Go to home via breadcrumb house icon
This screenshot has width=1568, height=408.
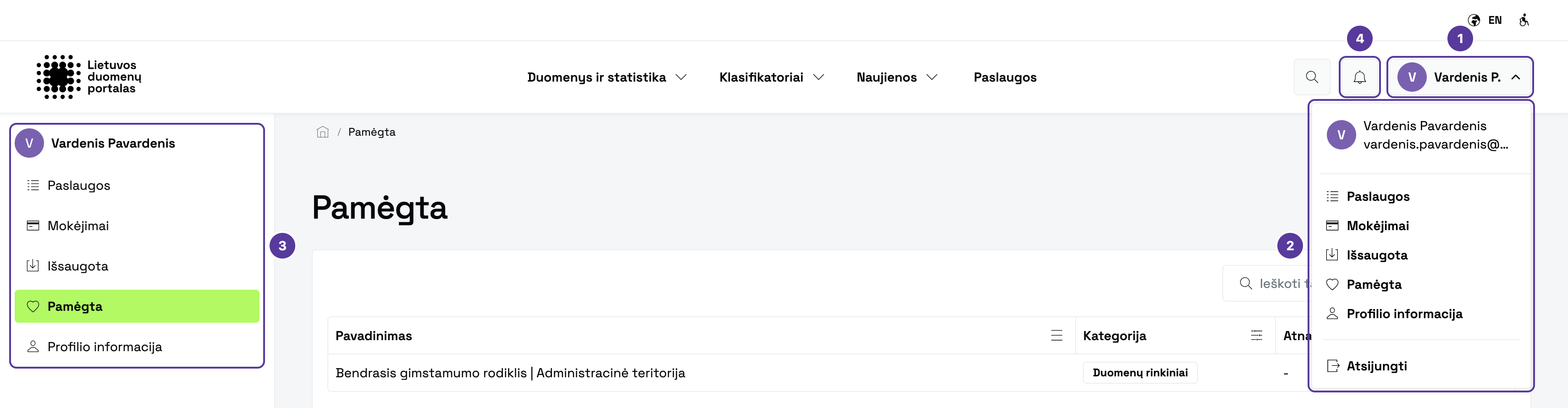(x=323, y=132)
